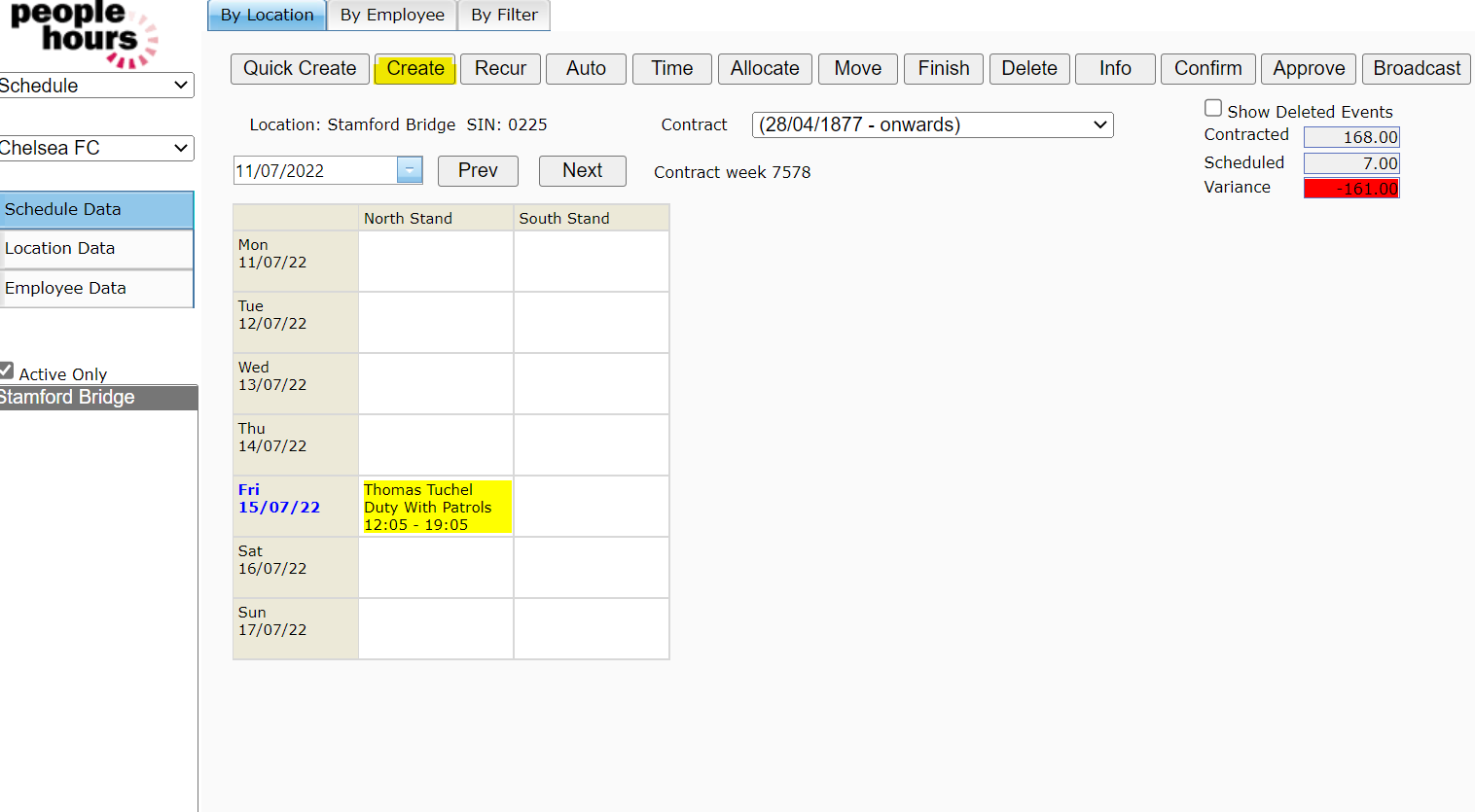This screenshot has height=812, width=1475.
Task: Enable Show Deleted Events checkbox
Action: pyautogui.click(x=1213, y=109)
